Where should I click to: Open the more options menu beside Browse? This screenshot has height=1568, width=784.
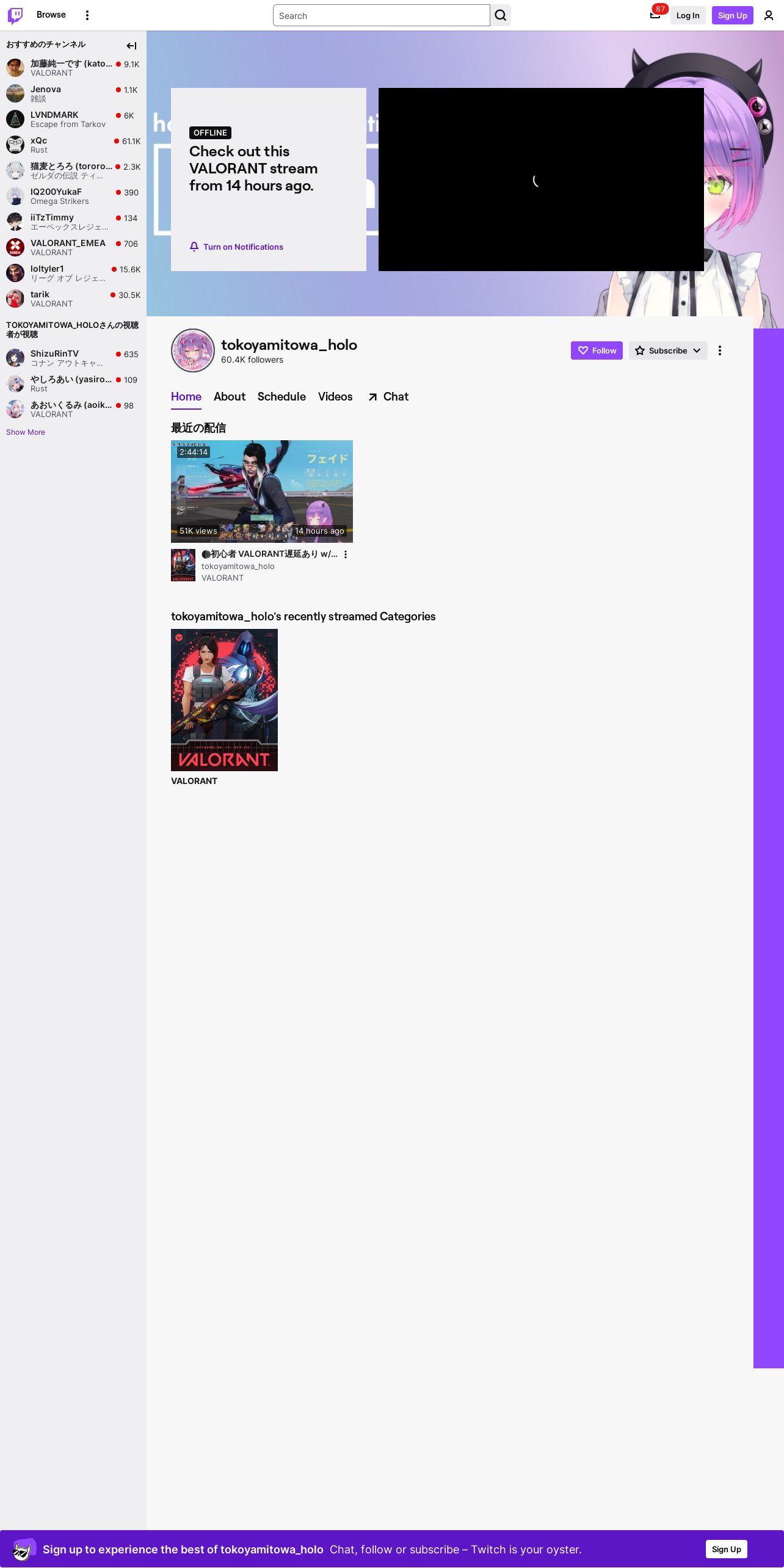tap(87, 15)
